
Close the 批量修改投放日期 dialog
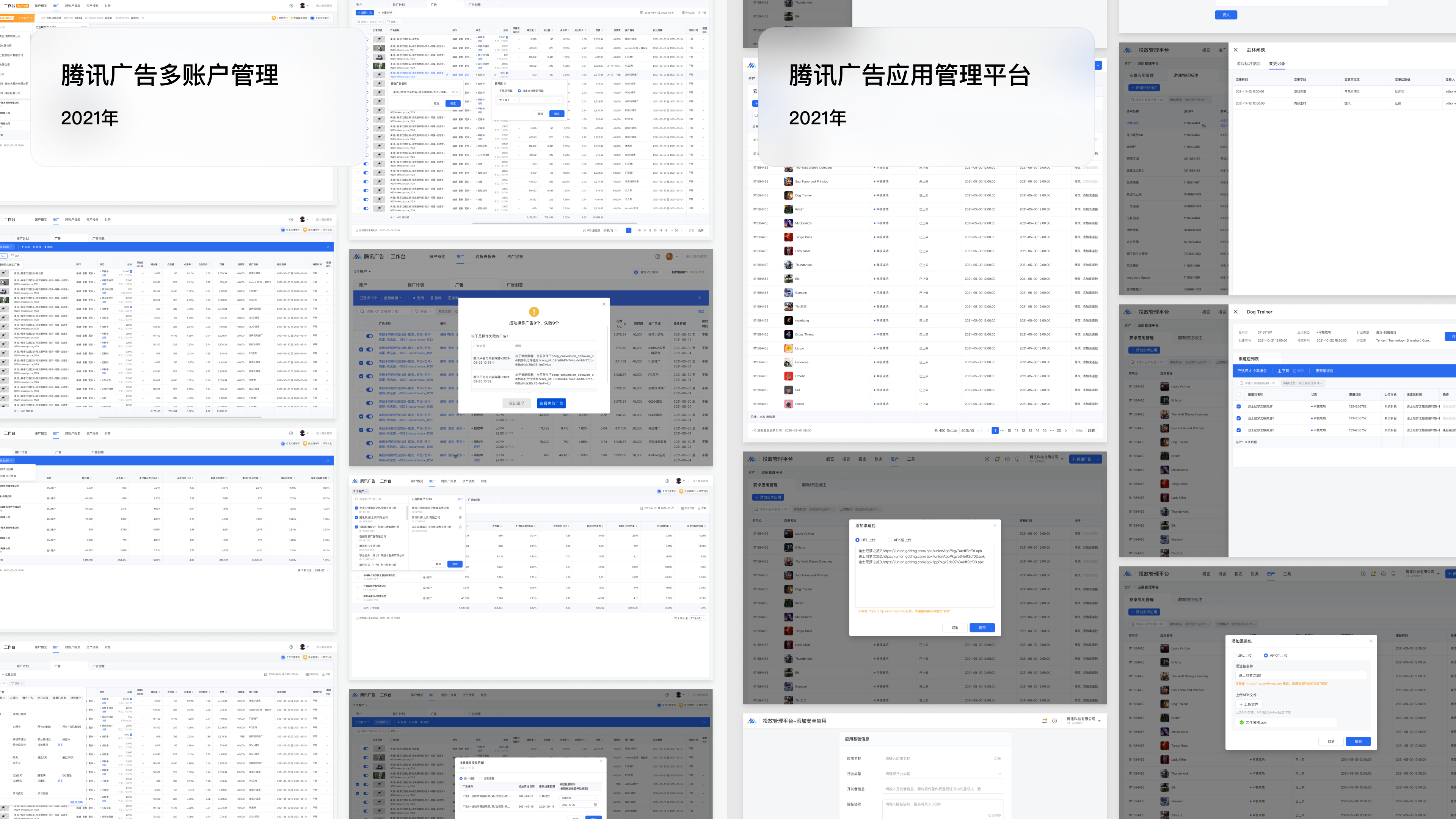click(x=601, y=761)
